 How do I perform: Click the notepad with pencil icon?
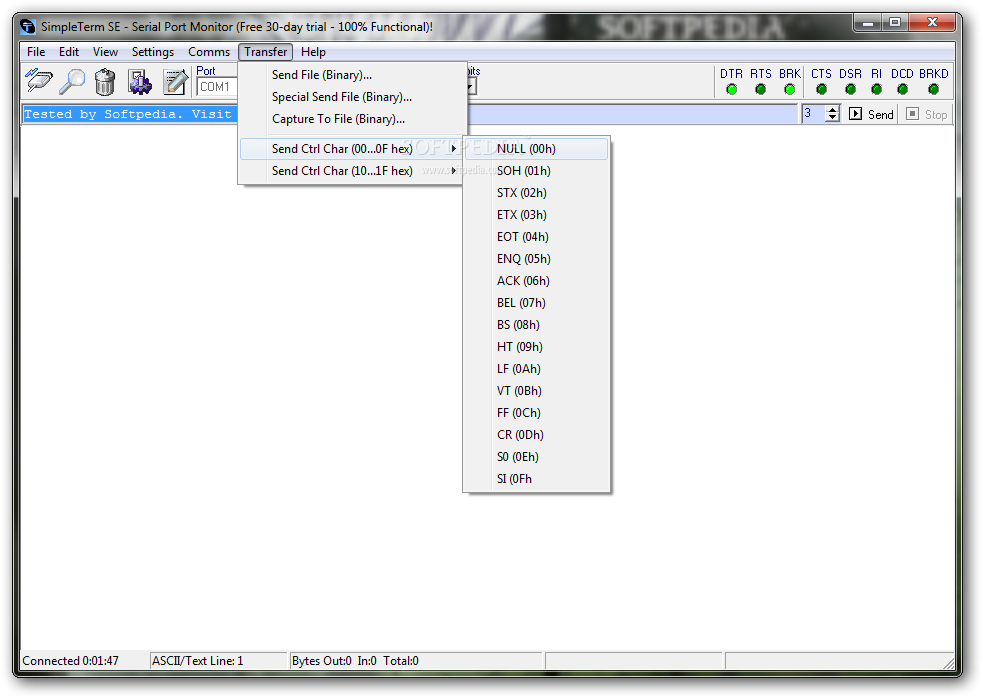click(x=175, y=82)
